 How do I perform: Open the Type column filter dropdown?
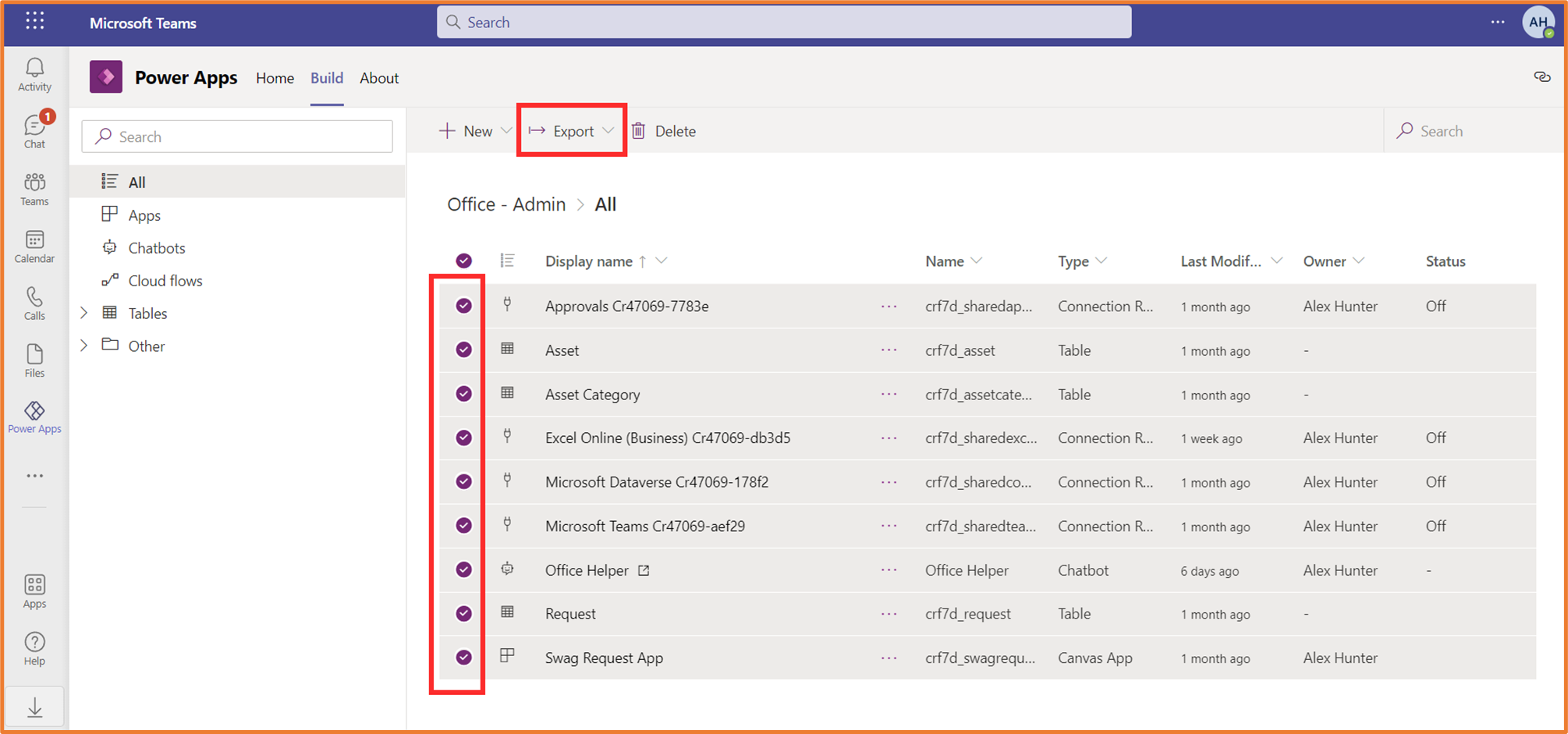(1102, 261)
